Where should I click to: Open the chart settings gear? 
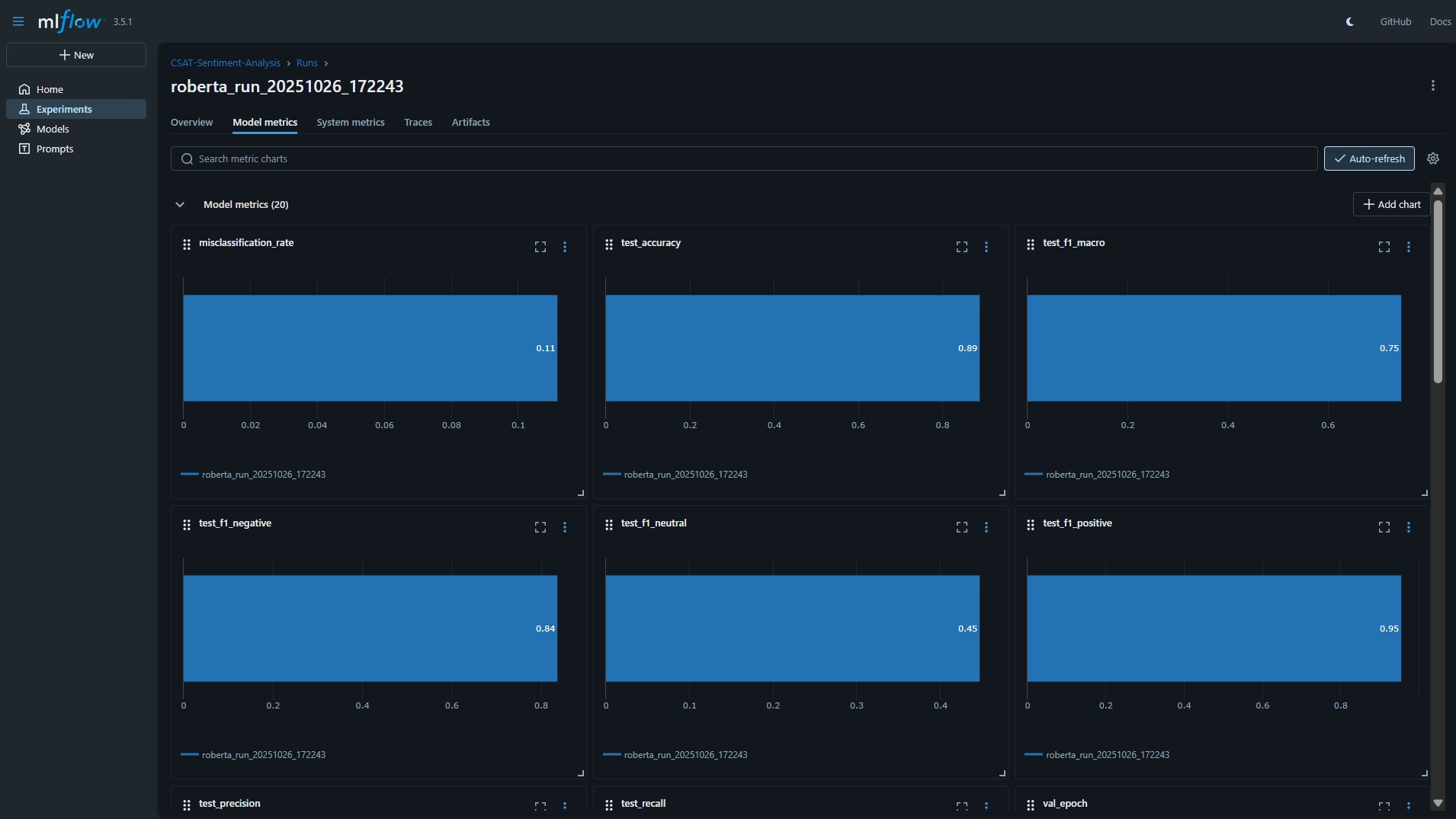1434,158
